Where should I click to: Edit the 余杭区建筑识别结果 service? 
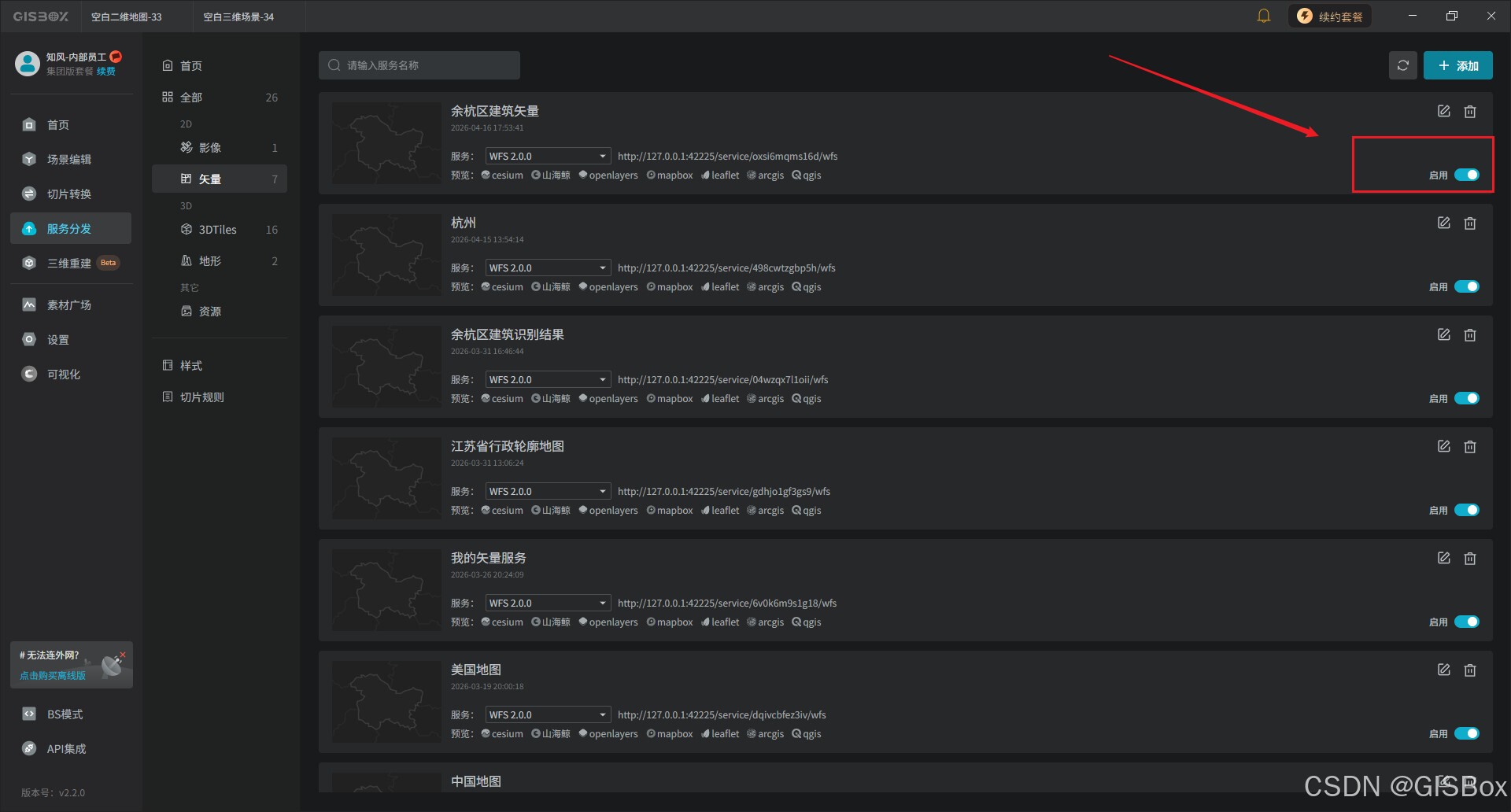[1443, 334]
